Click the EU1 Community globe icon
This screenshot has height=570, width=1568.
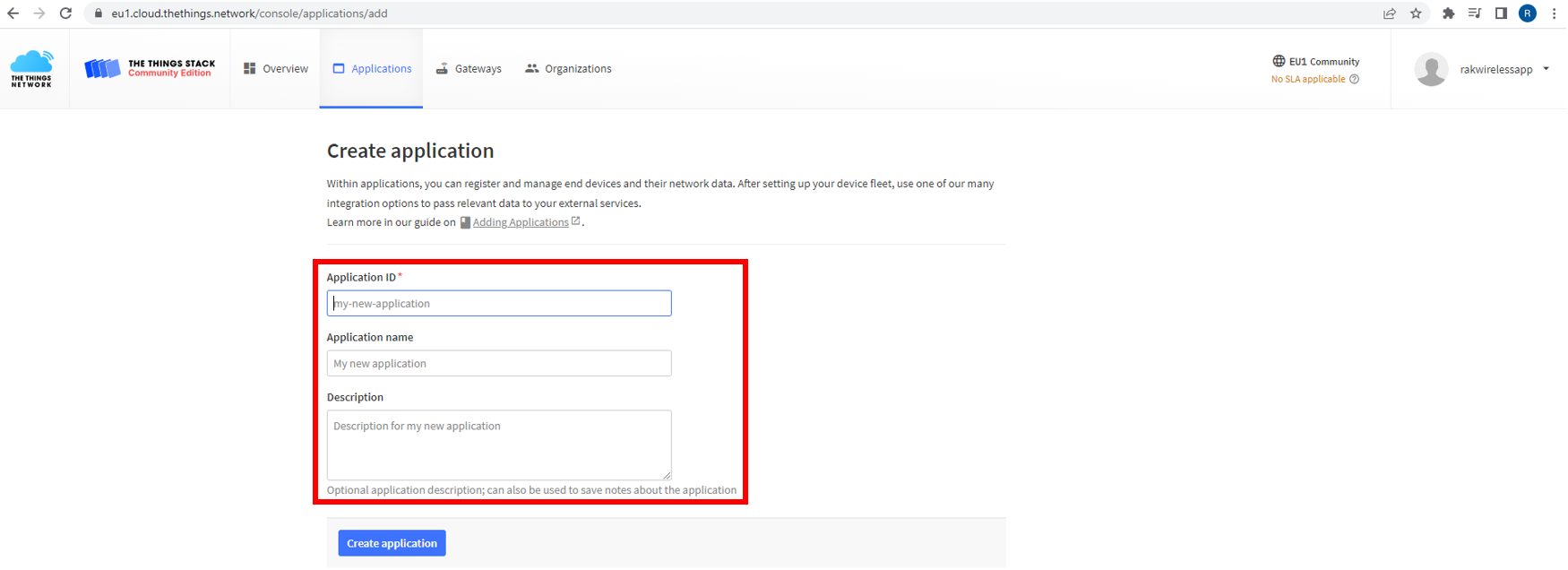click(x=1279, y=61)
